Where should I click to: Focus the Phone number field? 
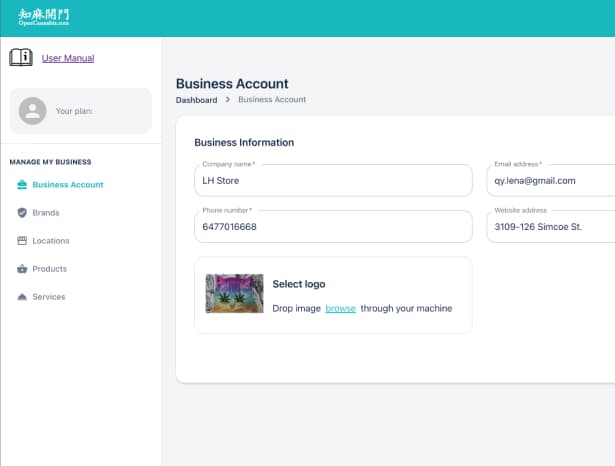click(333, 227)
